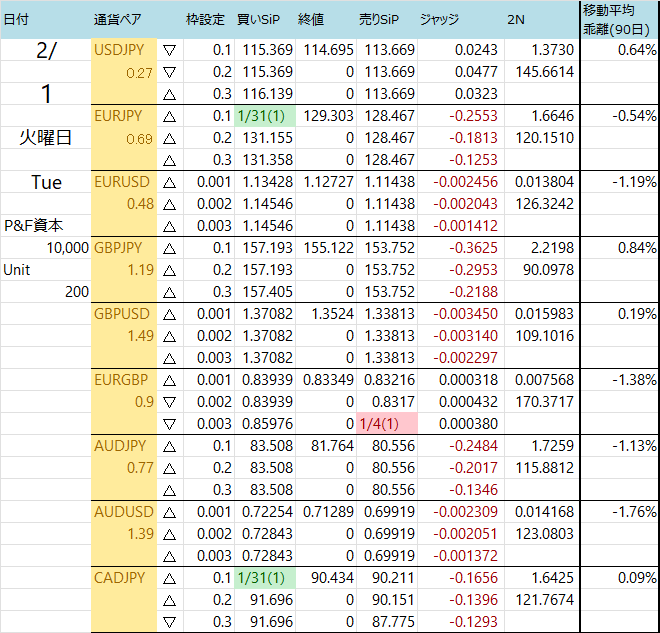This screenshot has width=660, height=633.
Task: Click the GBPUSD 0.001 up-triangle icon
Action: (169, 314)
